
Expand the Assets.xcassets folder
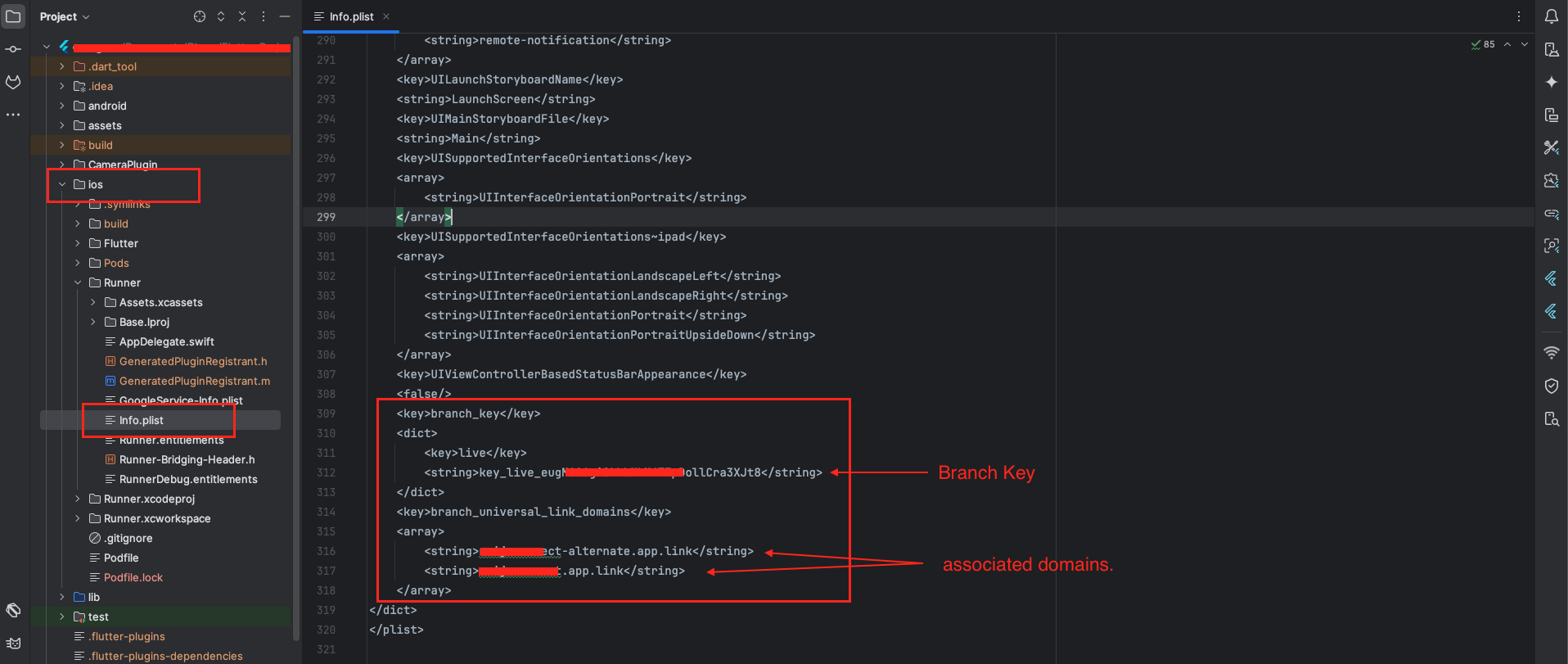pos(93,302)
